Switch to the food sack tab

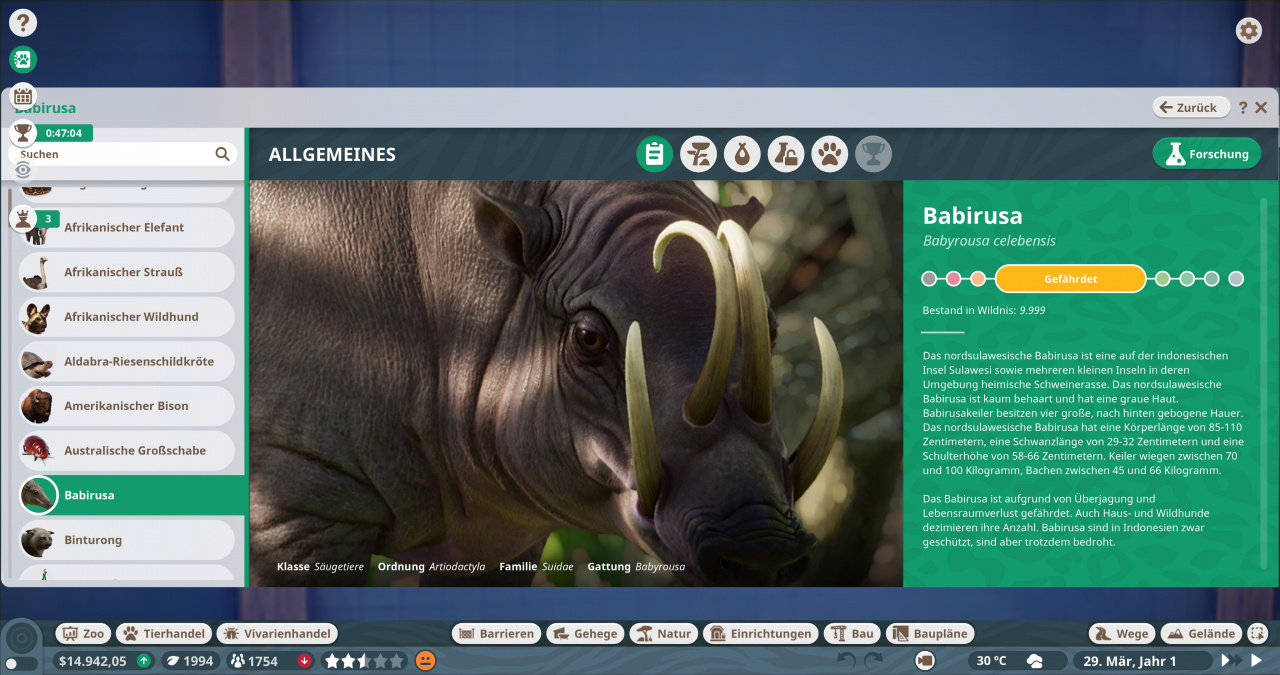pos(742,154)
